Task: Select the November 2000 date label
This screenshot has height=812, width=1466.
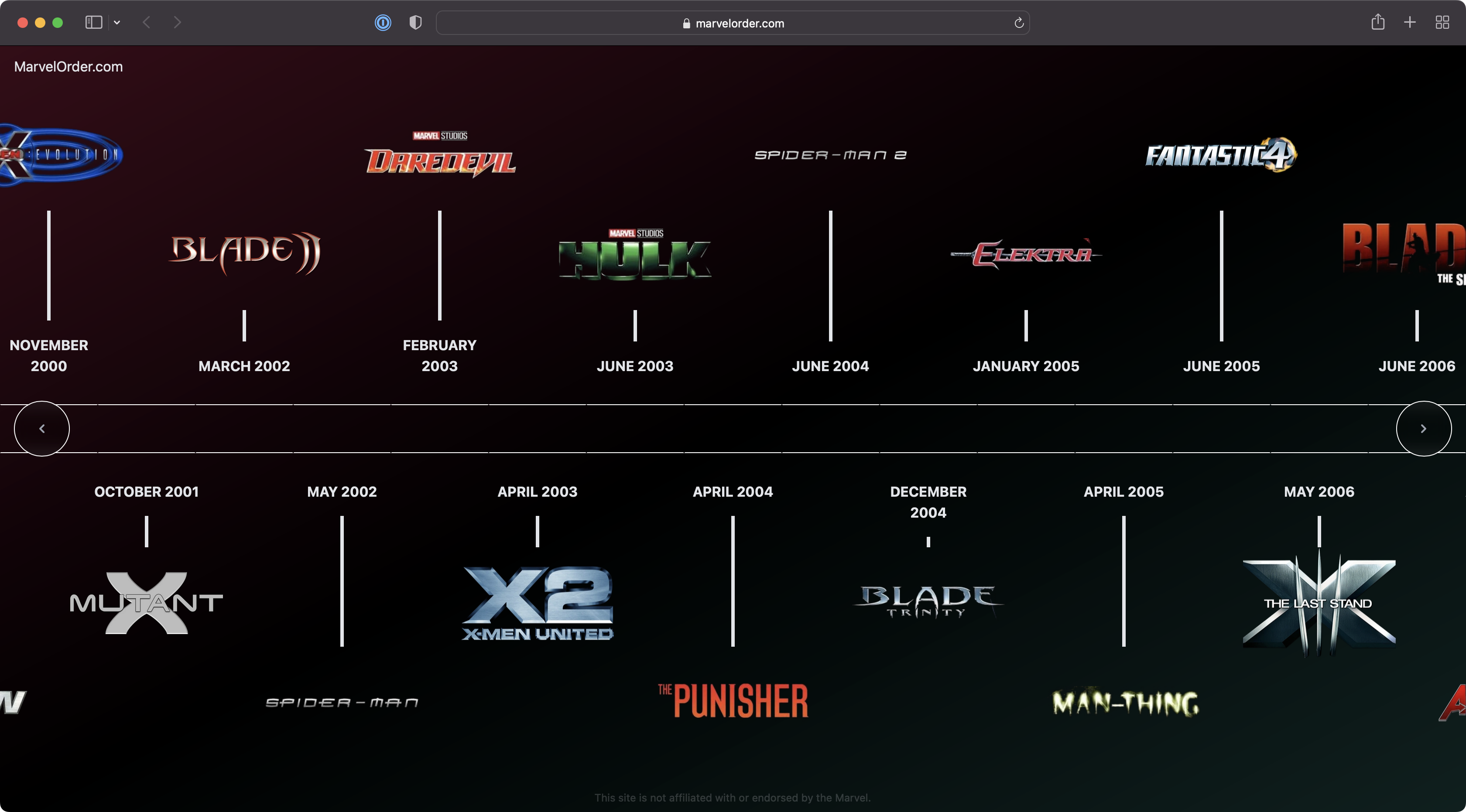Action: coord(49,355)
